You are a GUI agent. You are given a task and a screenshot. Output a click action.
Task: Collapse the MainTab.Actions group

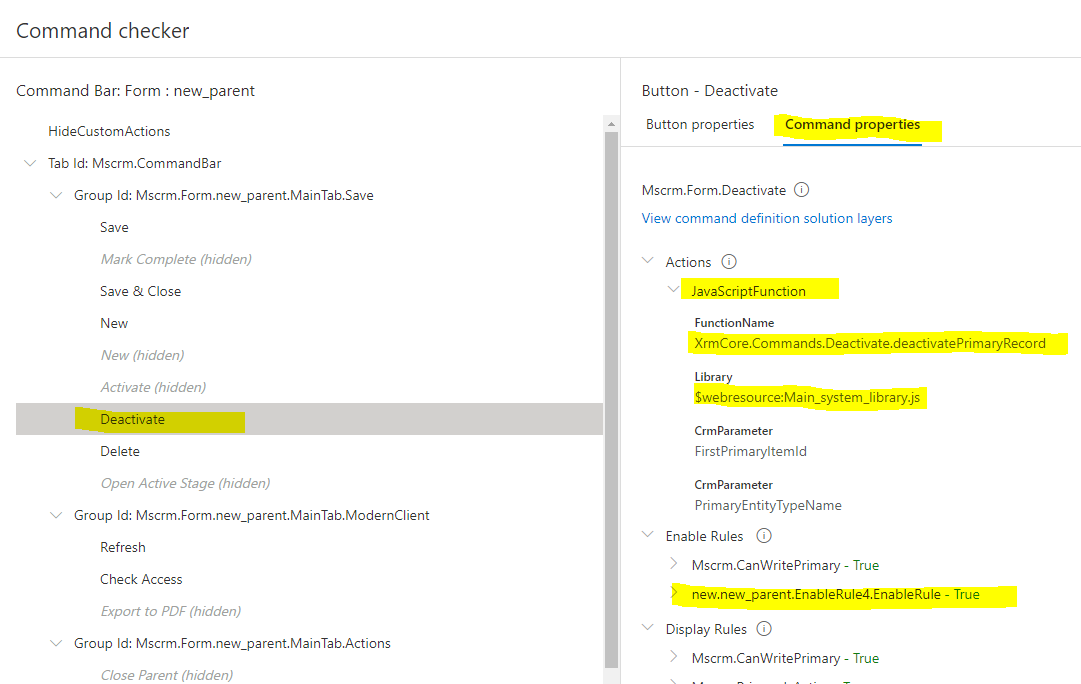(56, 643)
